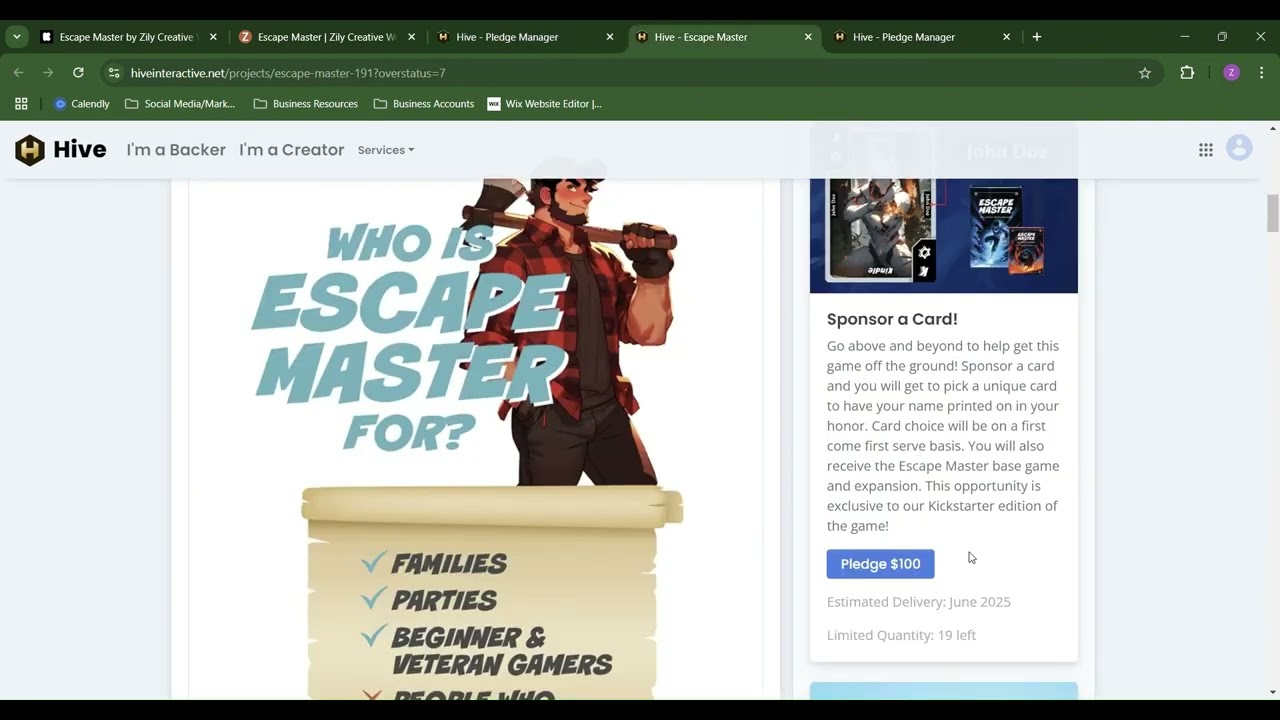Restore down the Chrome window
Screen dimensions: 1280x720
pos(1222,37)
